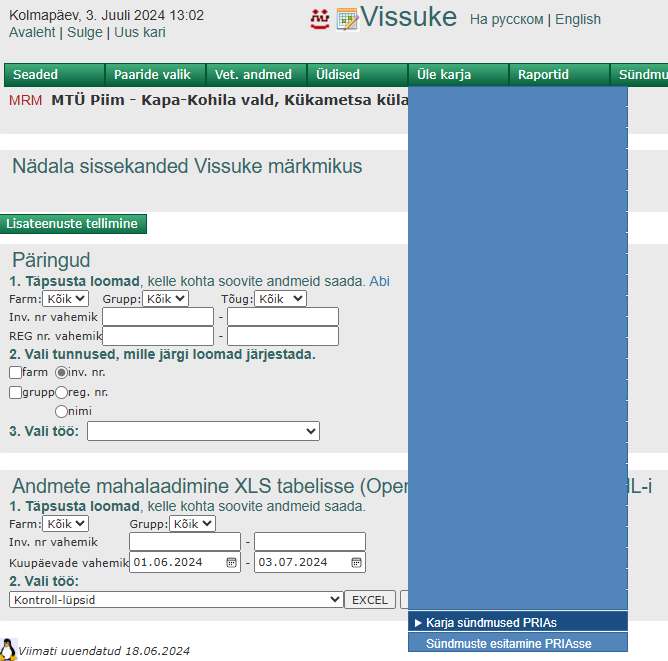Open the Üle karja menu
Image resolution: width=668 pixels, height=661 pixels.
coord(458,75)
